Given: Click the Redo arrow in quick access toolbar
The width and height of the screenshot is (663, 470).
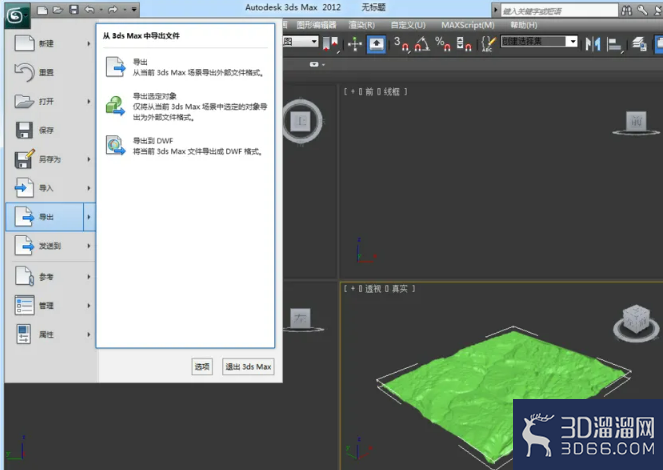Looking at the screenshot, I should pos(113,9).
